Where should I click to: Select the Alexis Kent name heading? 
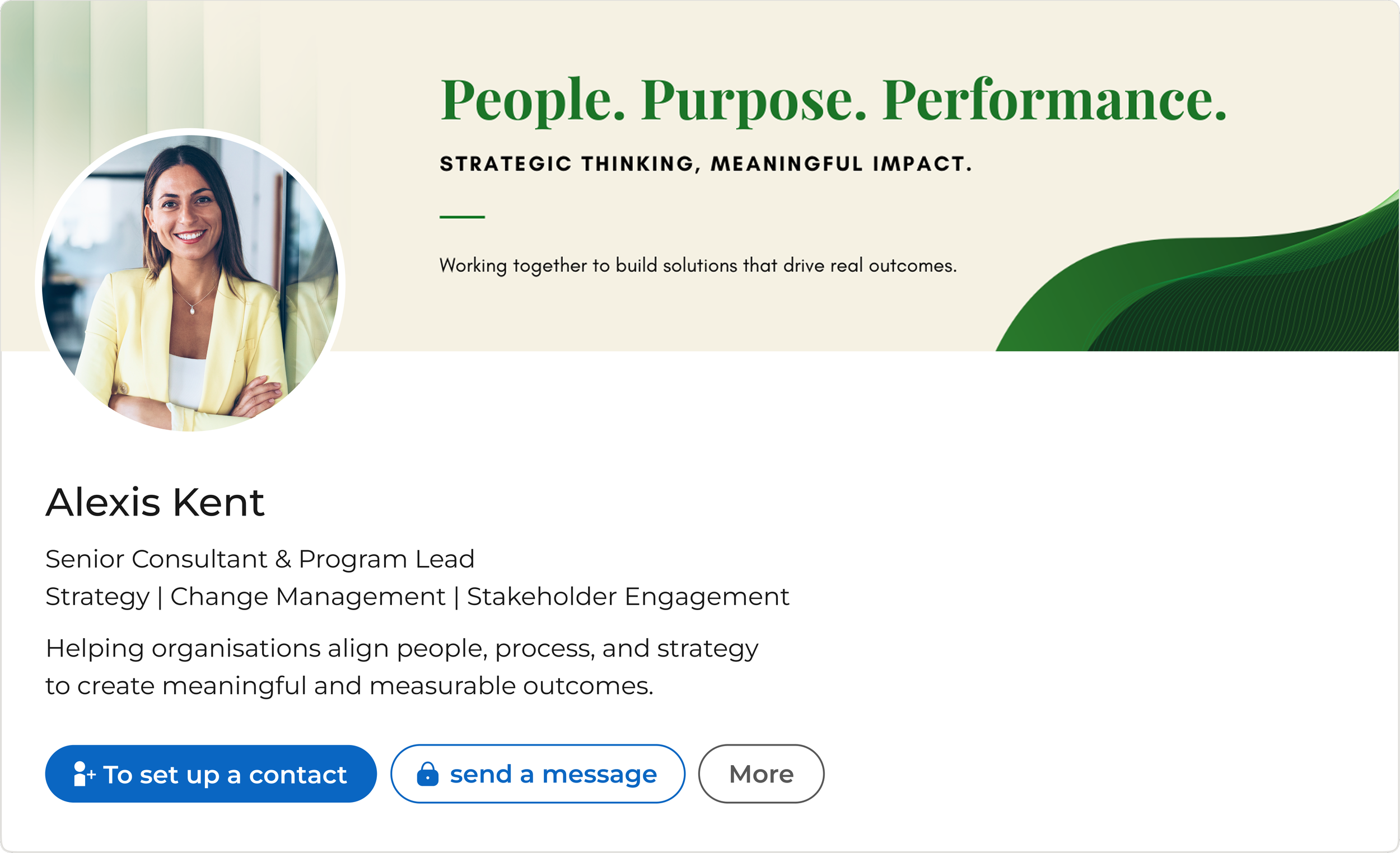click(x=155, y=503)
